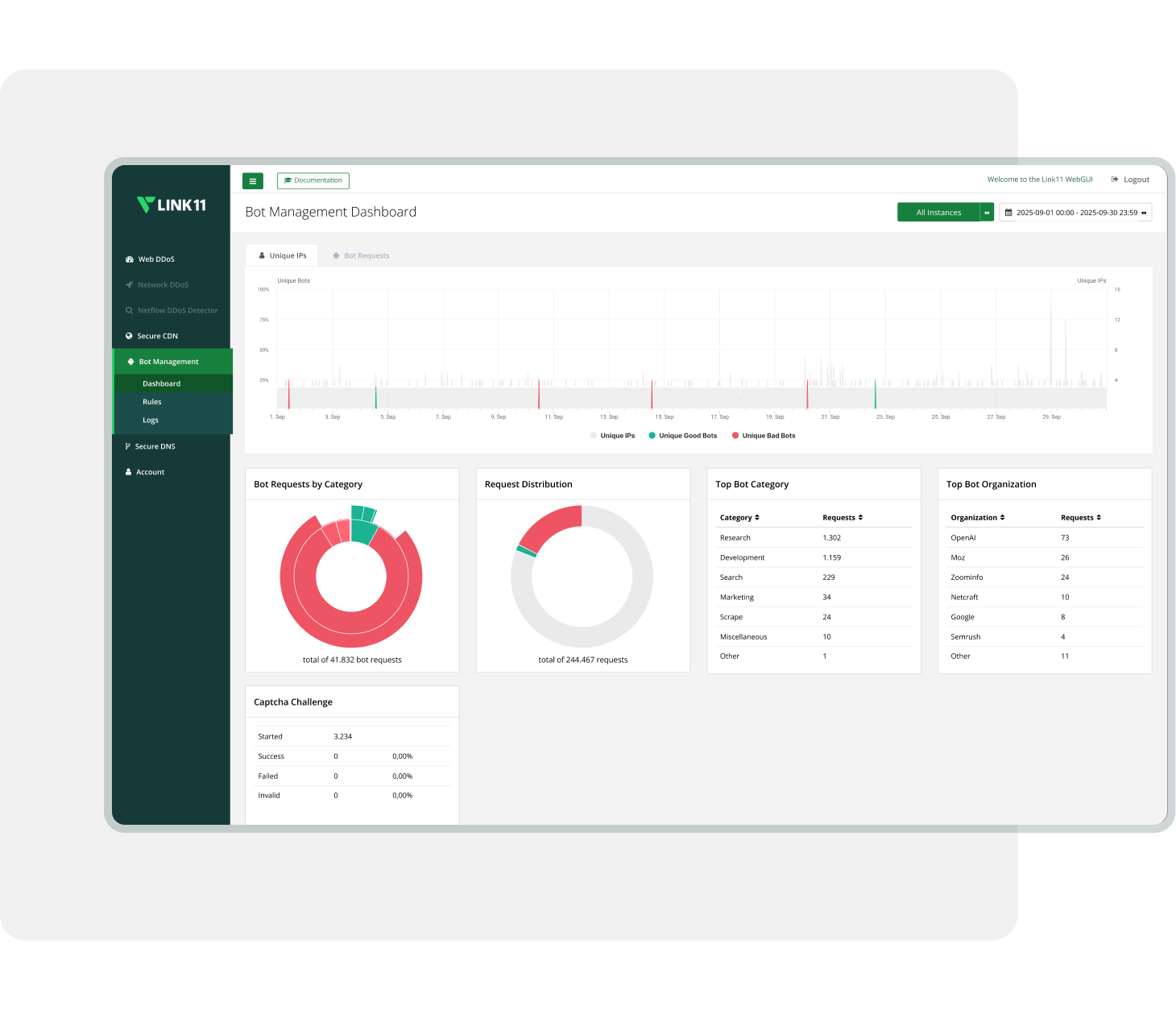Click the calendar icon in date range
This screenshot has height=1010, width=1176.
(x=1008, y=213)
